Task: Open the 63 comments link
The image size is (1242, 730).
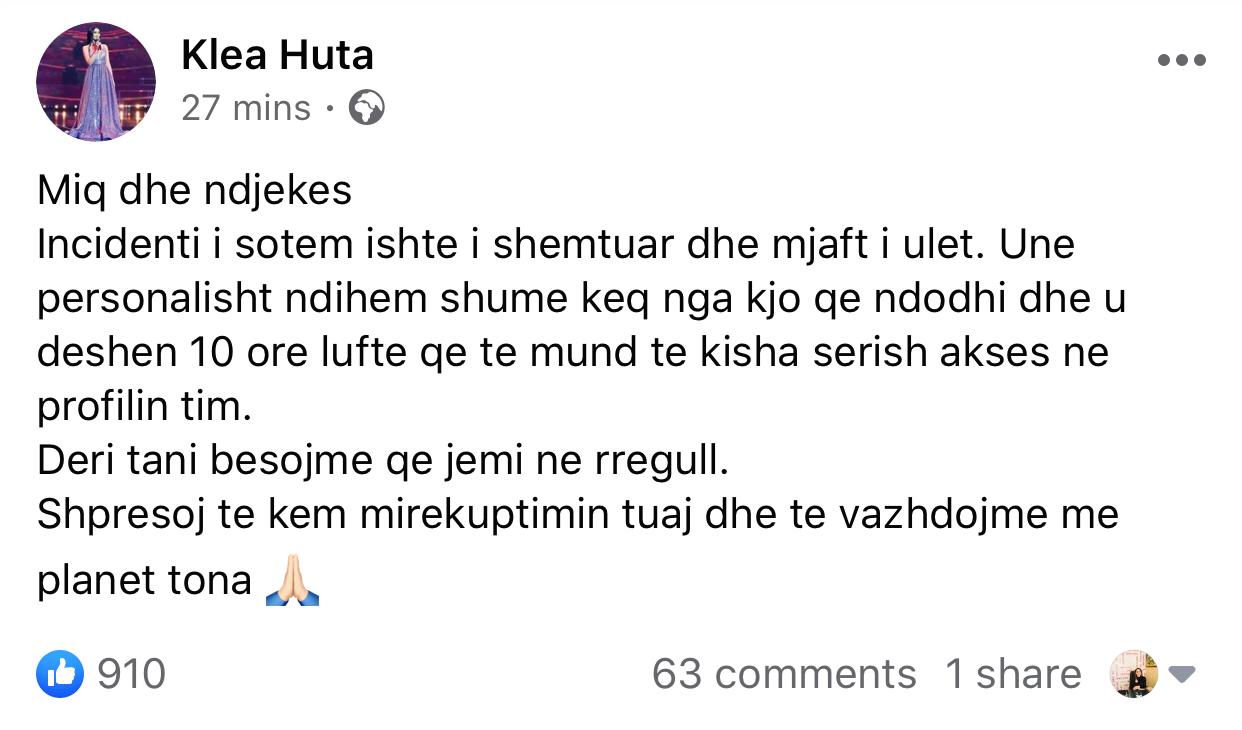Action: [784, 674]
